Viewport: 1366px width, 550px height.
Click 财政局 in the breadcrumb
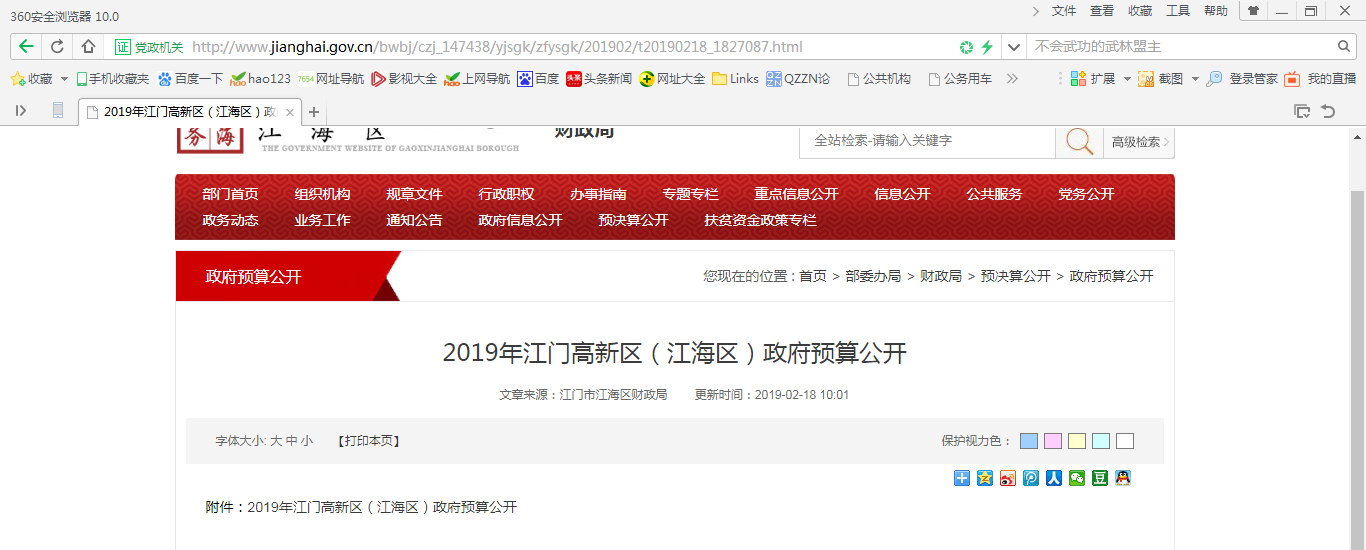coord(941,276)
